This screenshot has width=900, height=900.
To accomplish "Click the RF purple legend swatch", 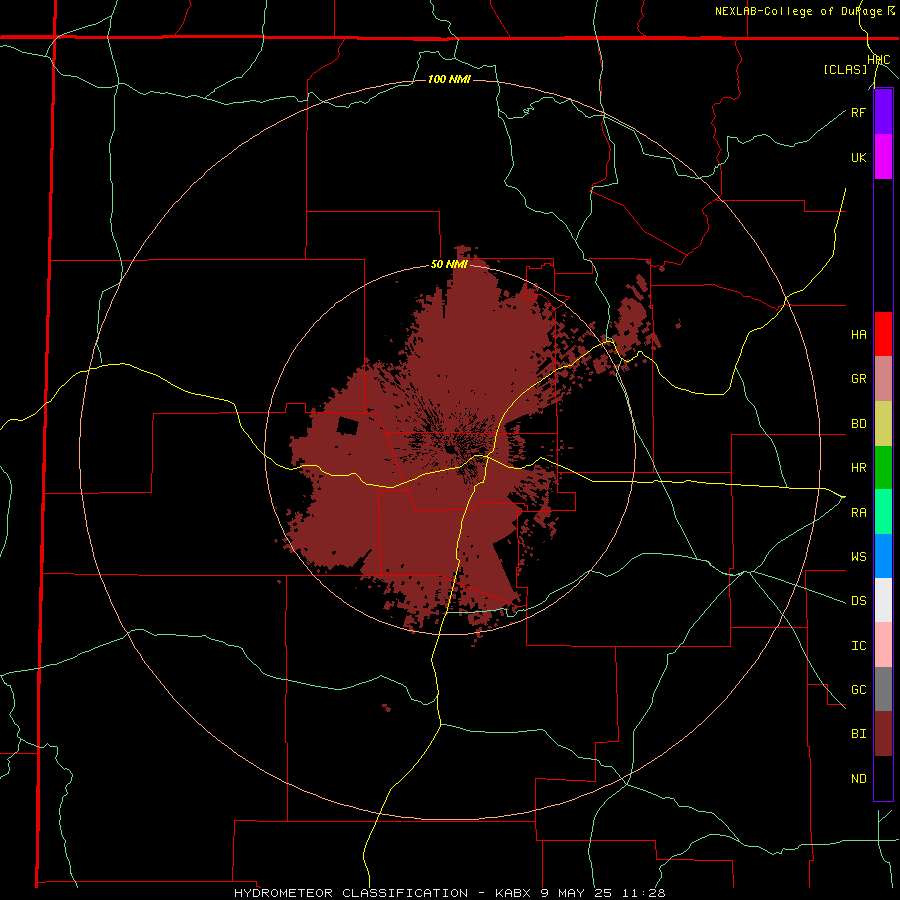I will pyautogui.click(x=883, y=112).
